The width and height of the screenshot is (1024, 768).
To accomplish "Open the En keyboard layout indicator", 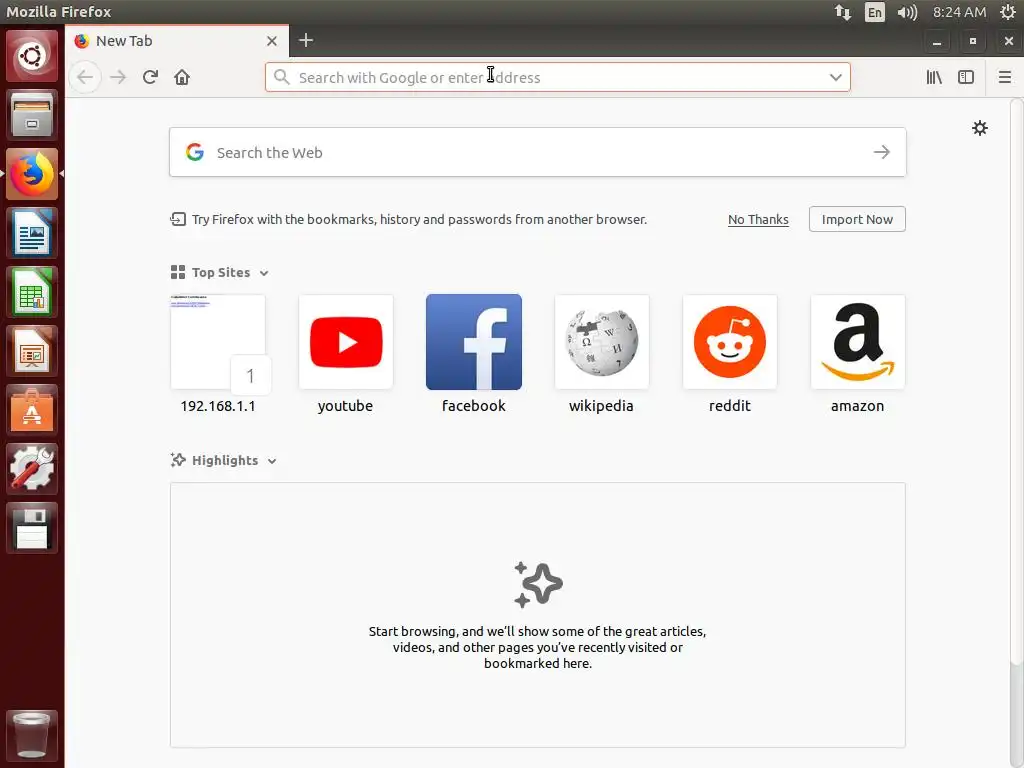I will click(x=874, y=12).
